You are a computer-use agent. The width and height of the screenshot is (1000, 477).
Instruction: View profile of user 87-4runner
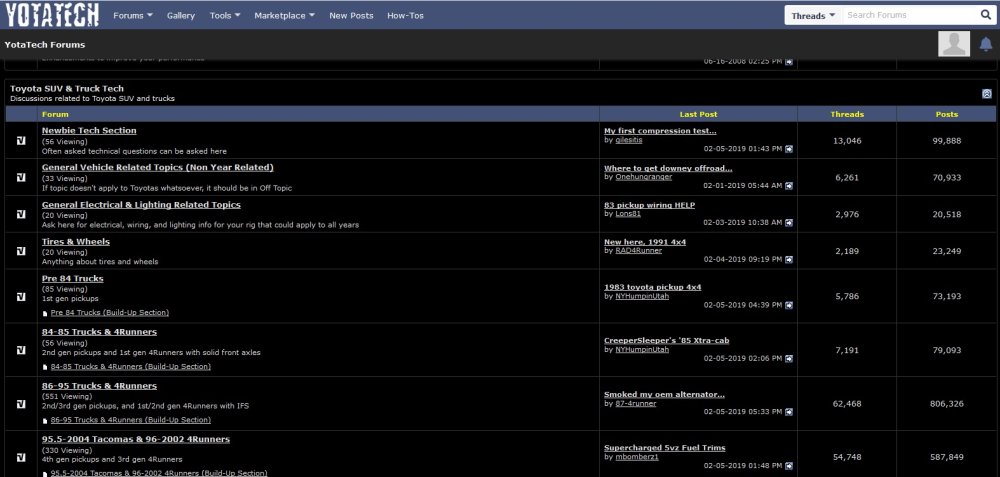pos(636,403)
